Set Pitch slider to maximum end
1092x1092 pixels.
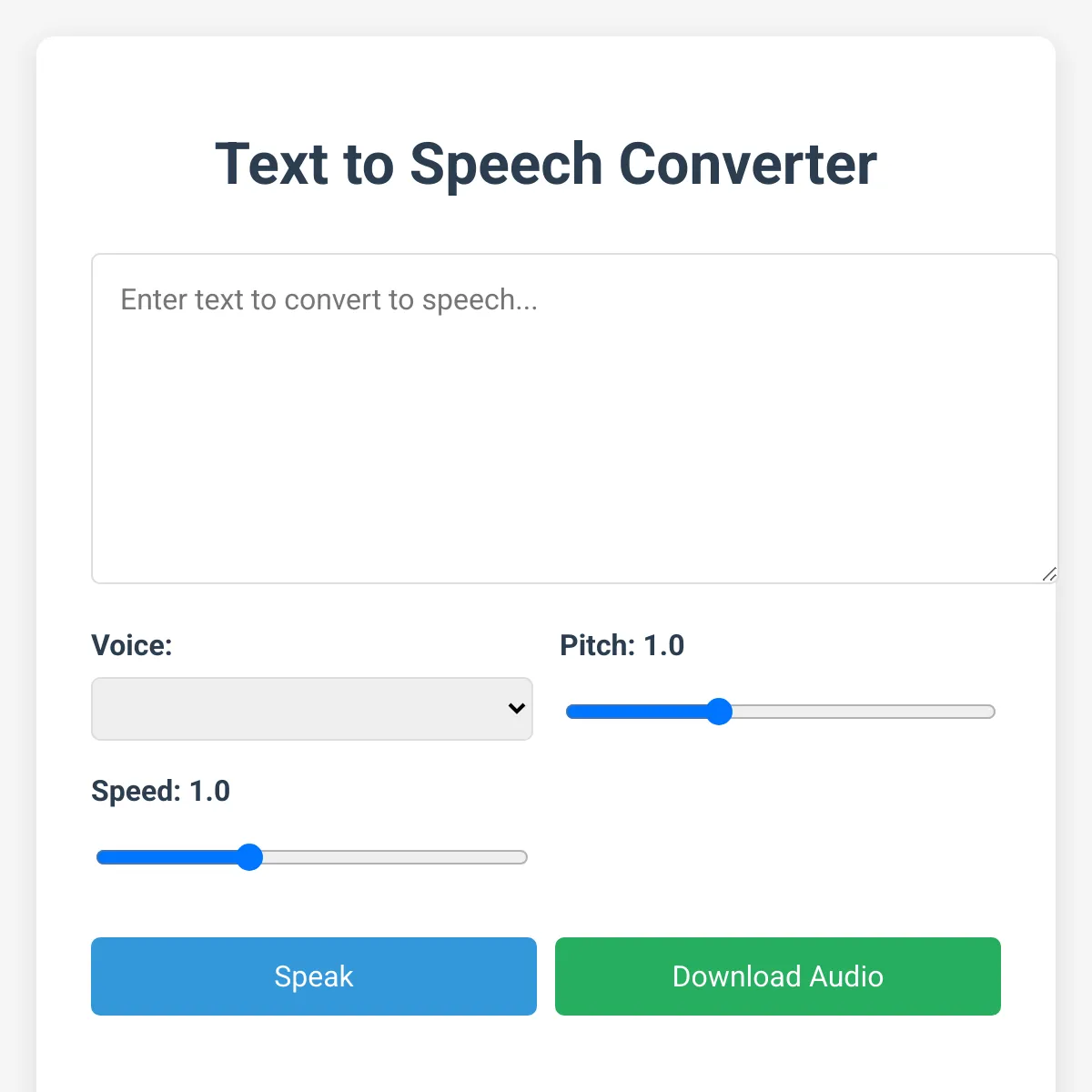(x=992, y=712)
